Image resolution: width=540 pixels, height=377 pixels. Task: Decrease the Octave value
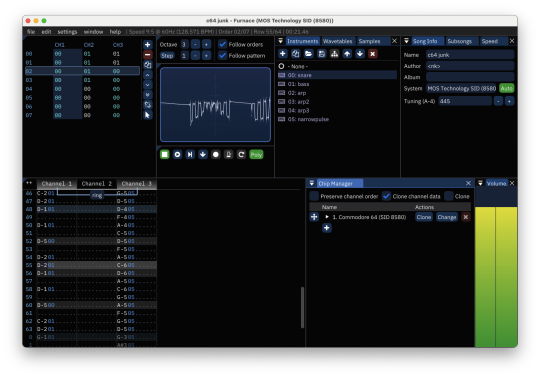pos(195,44)
